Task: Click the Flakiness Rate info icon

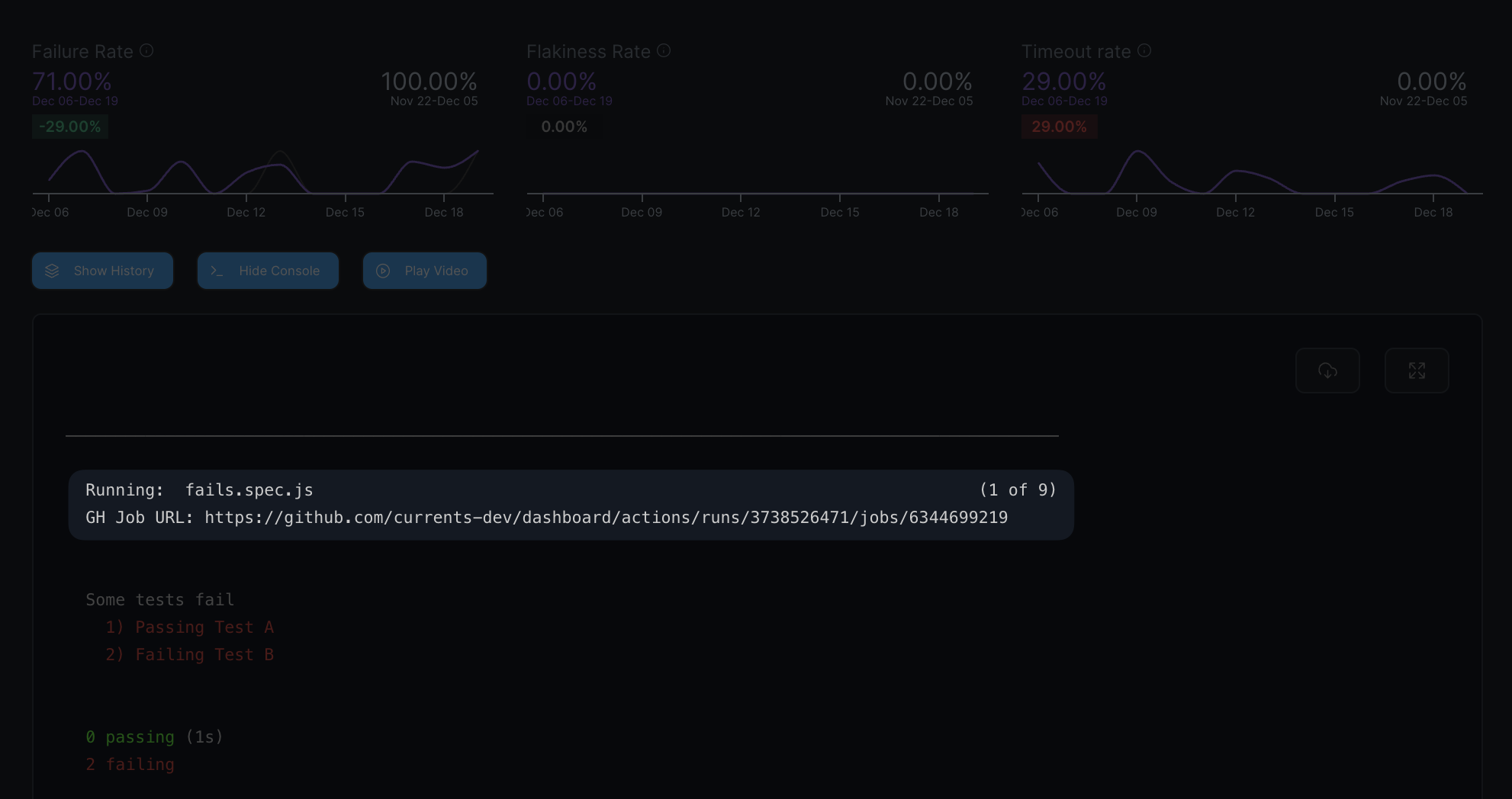Action: pyautogui.click(x=664, y=51)
